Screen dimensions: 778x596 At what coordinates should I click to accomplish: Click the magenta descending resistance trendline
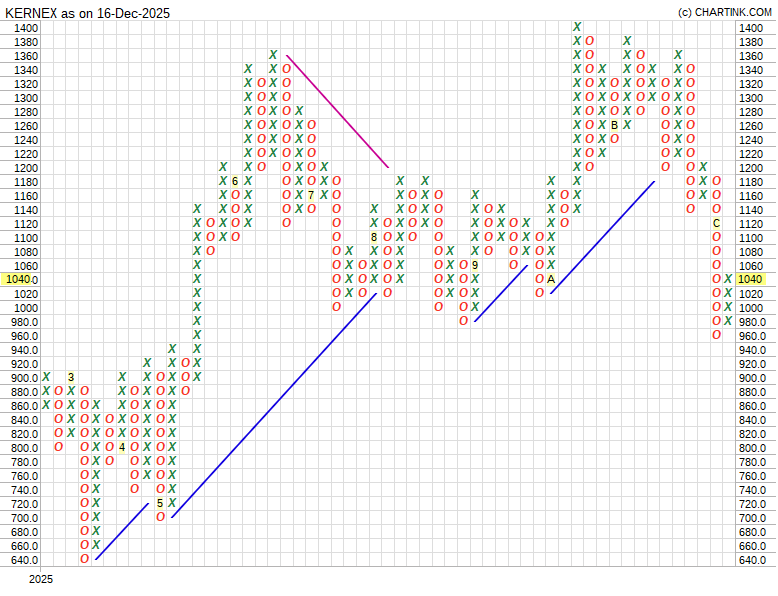[x=337, y=111]
